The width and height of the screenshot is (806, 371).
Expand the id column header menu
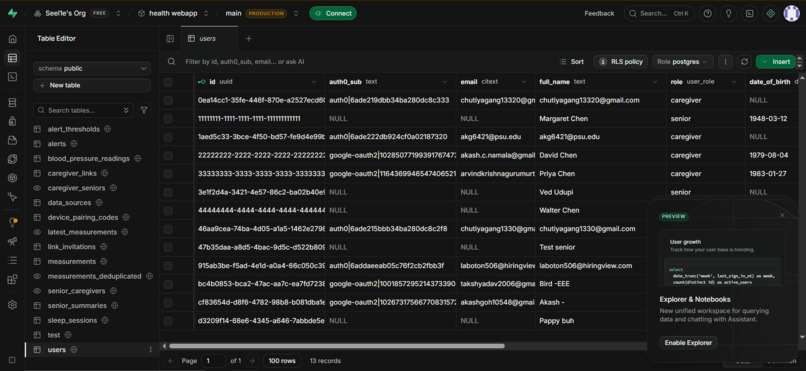point(314,82)
